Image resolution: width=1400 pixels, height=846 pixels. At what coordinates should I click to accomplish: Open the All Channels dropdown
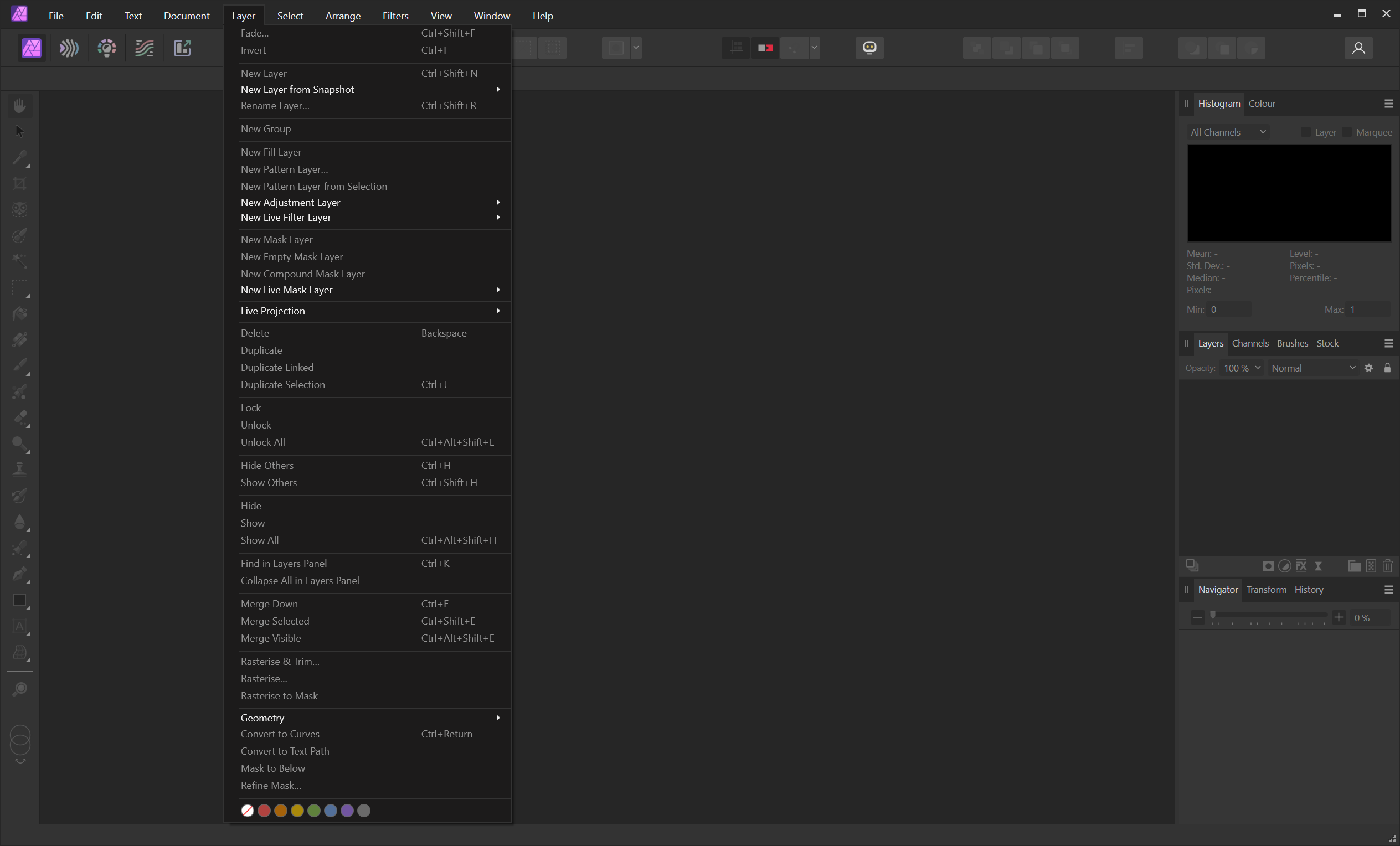point(1227,132)
